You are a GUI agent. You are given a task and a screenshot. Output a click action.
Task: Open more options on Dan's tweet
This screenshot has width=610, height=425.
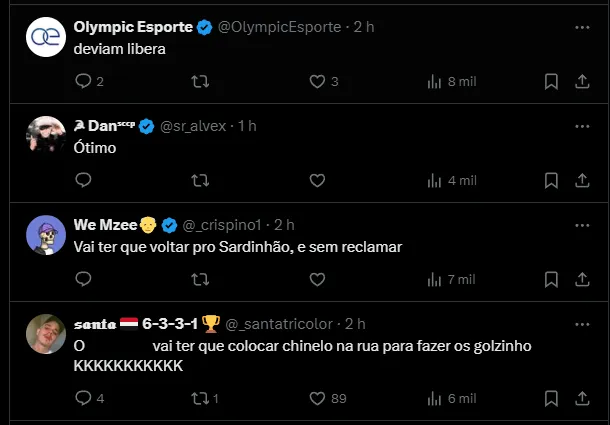(582, 126)
